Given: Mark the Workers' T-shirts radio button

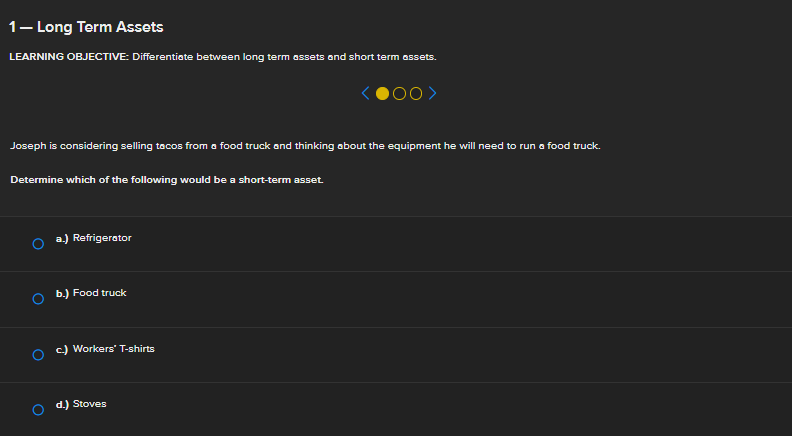Looking at the screenshot, I should click(x=38, y=354).
